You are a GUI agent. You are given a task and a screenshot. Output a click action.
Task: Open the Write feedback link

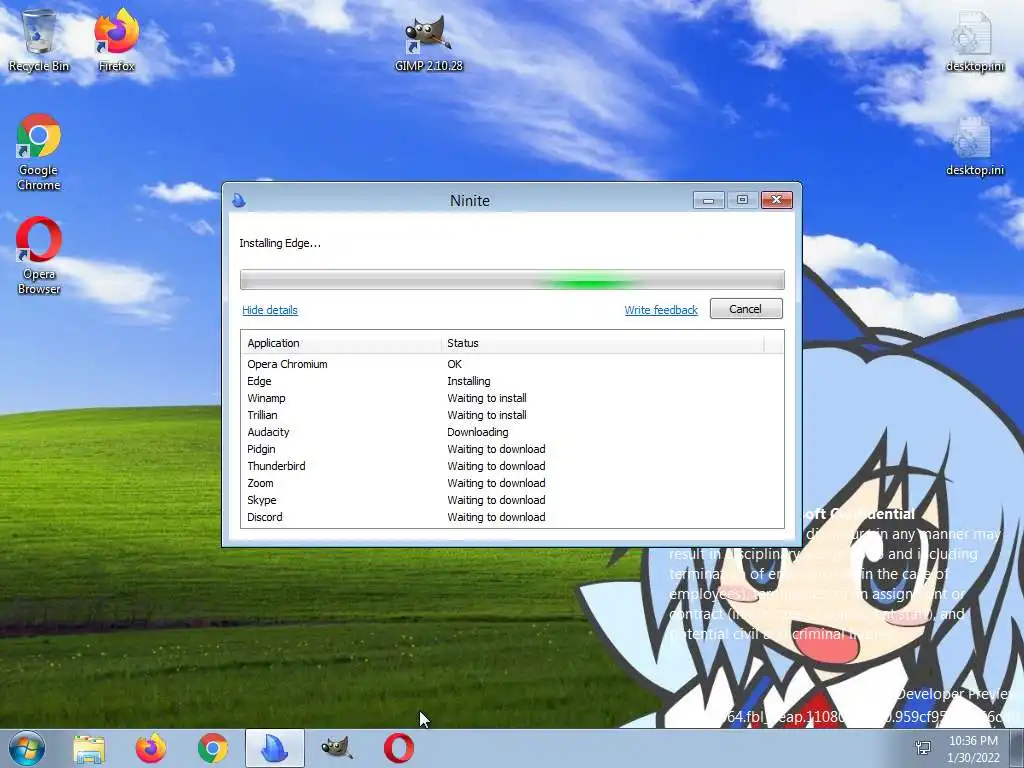661,310
